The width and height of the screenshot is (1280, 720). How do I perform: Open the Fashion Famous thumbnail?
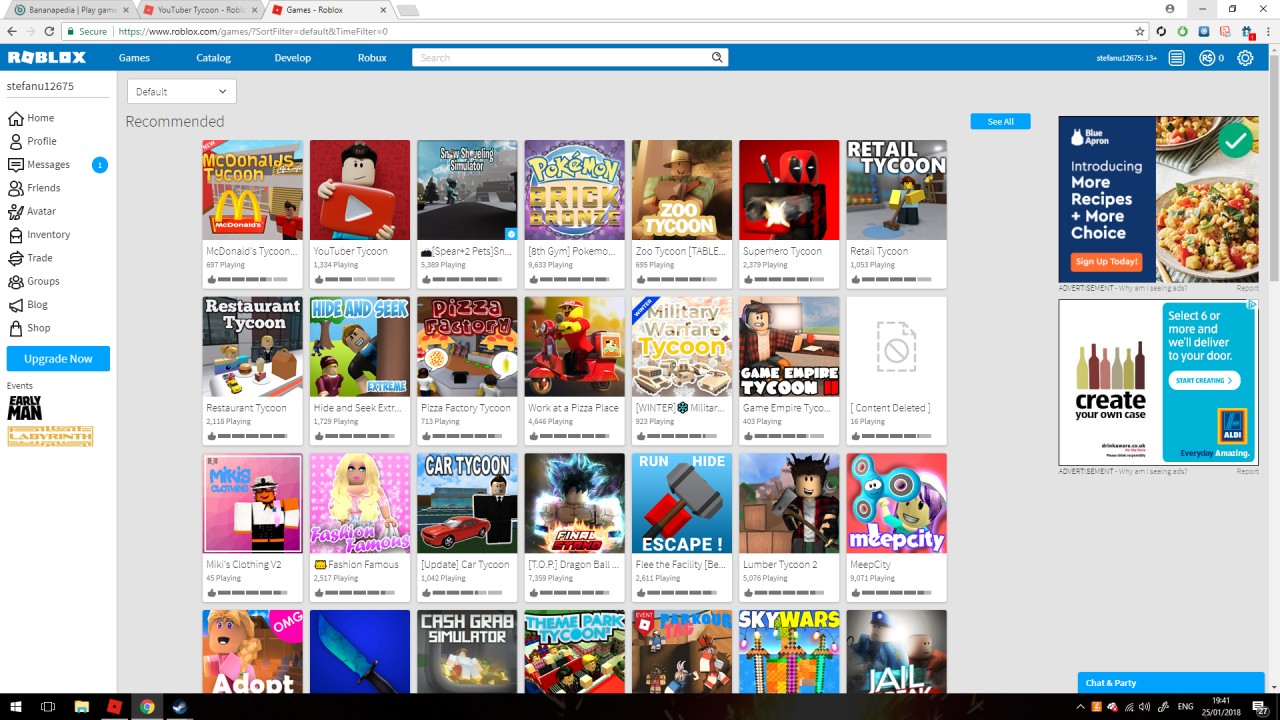(x=360, y=503)
